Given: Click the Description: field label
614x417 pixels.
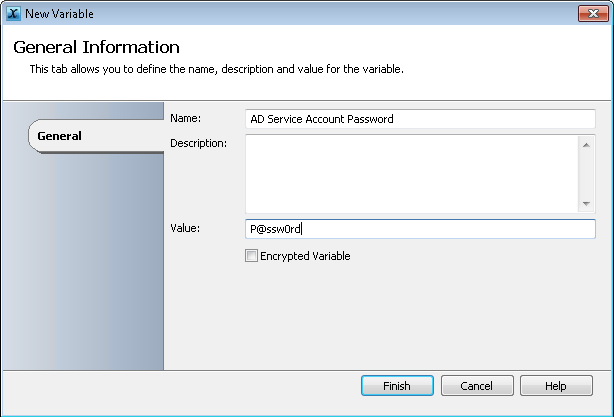Looking at the screenshot, I should point(199,143).
